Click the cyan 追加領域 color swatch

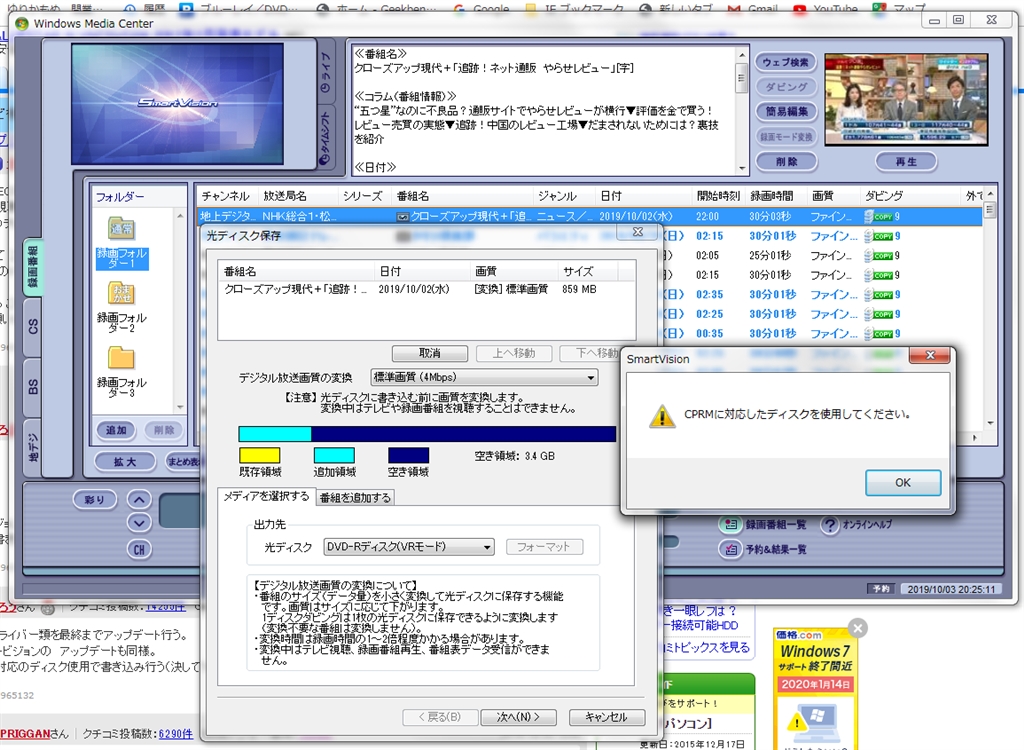(x=334, y=455)
